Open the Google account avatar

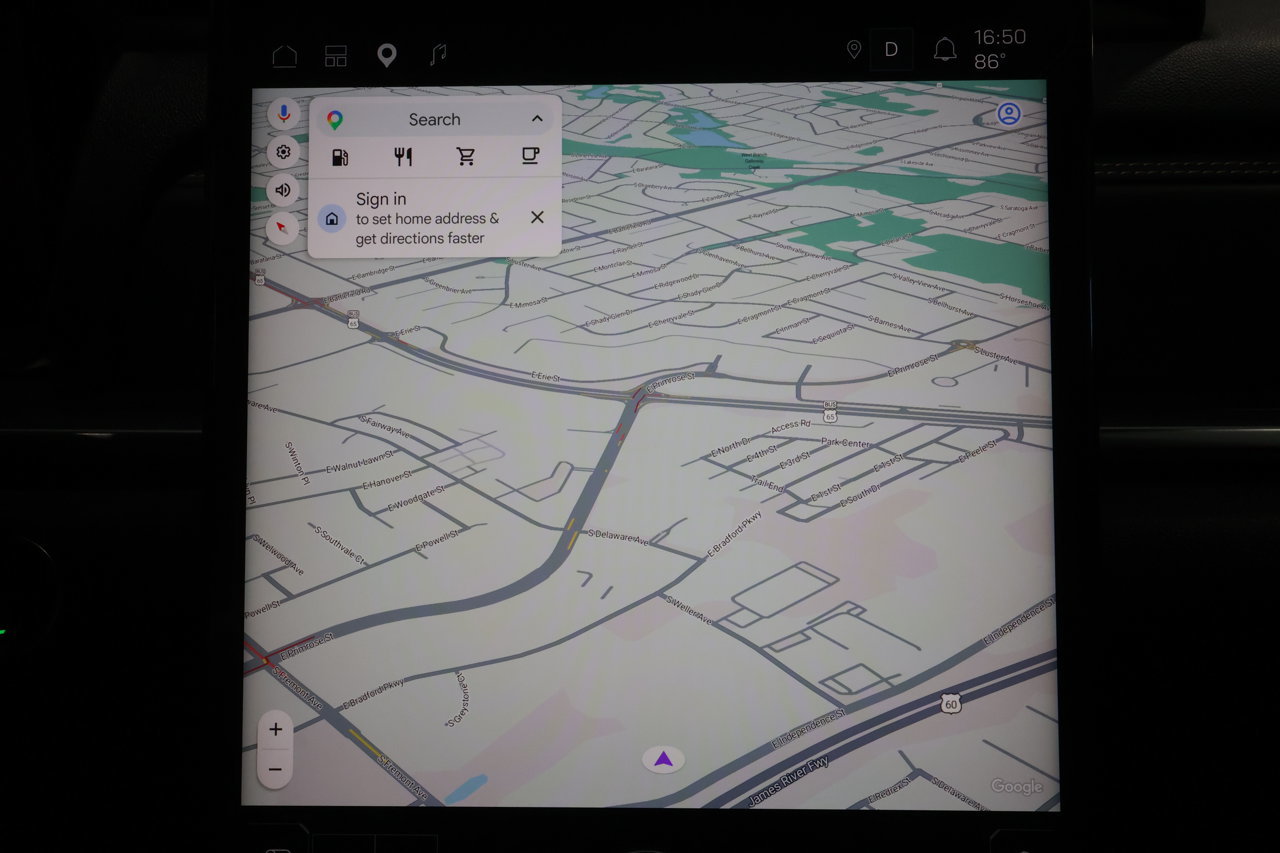pos(1009,114)
